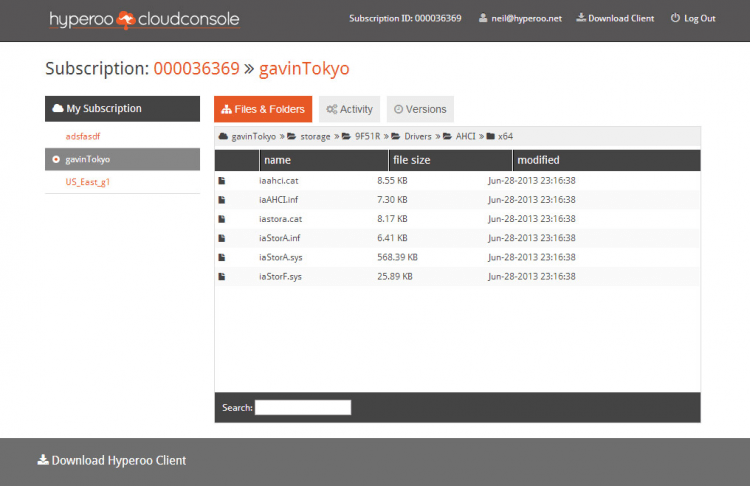Click the power icon beside Log Out
Screen dimensions: 750x486
(675, 18)
